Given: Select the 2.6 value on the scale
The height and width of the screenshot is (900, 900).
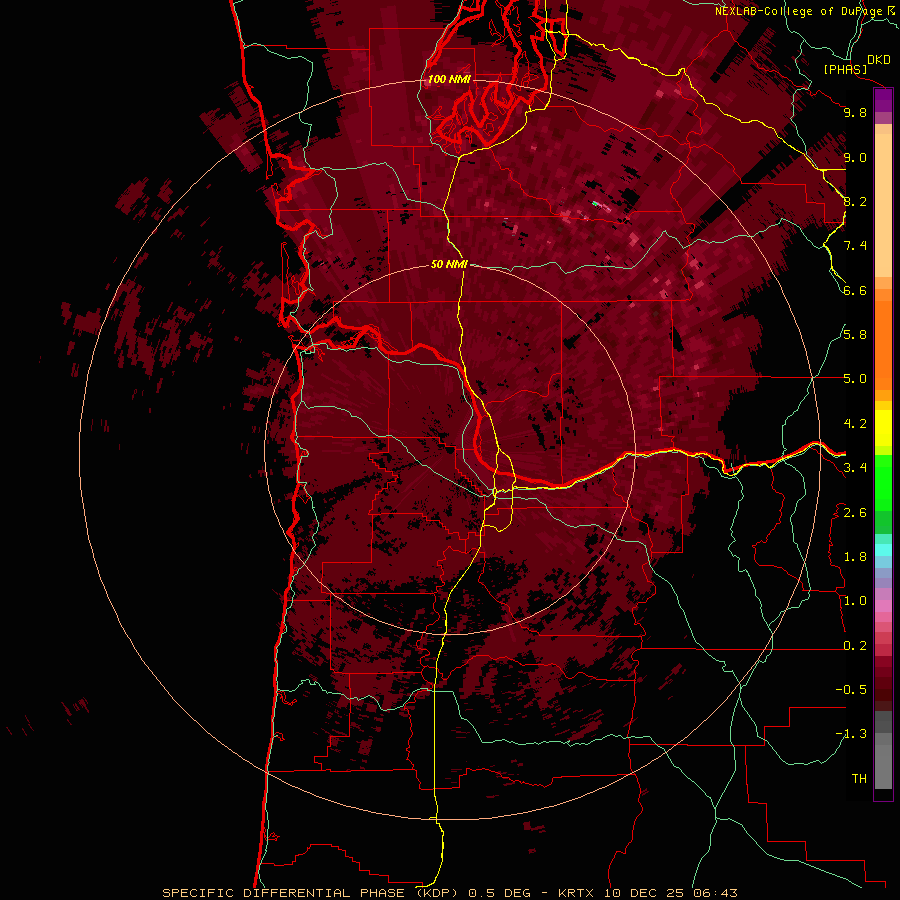Looking at the screenshot, I should 855,513.
